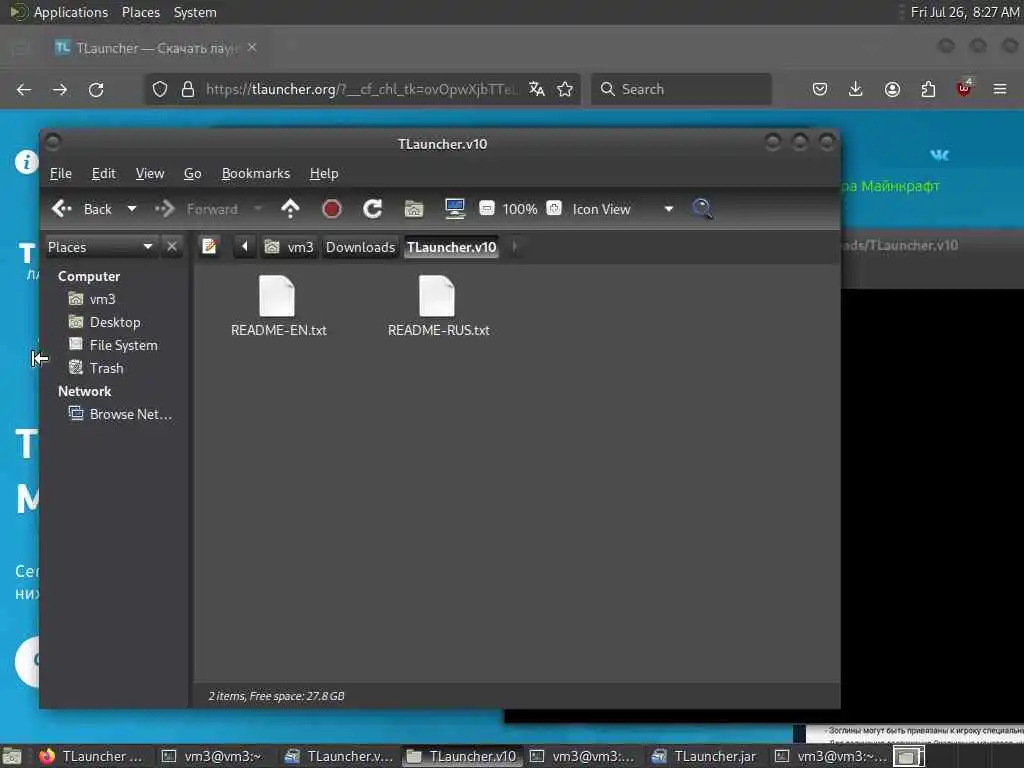
Task: Click the tlauncher.org URL address field
Action: [362, 89]
